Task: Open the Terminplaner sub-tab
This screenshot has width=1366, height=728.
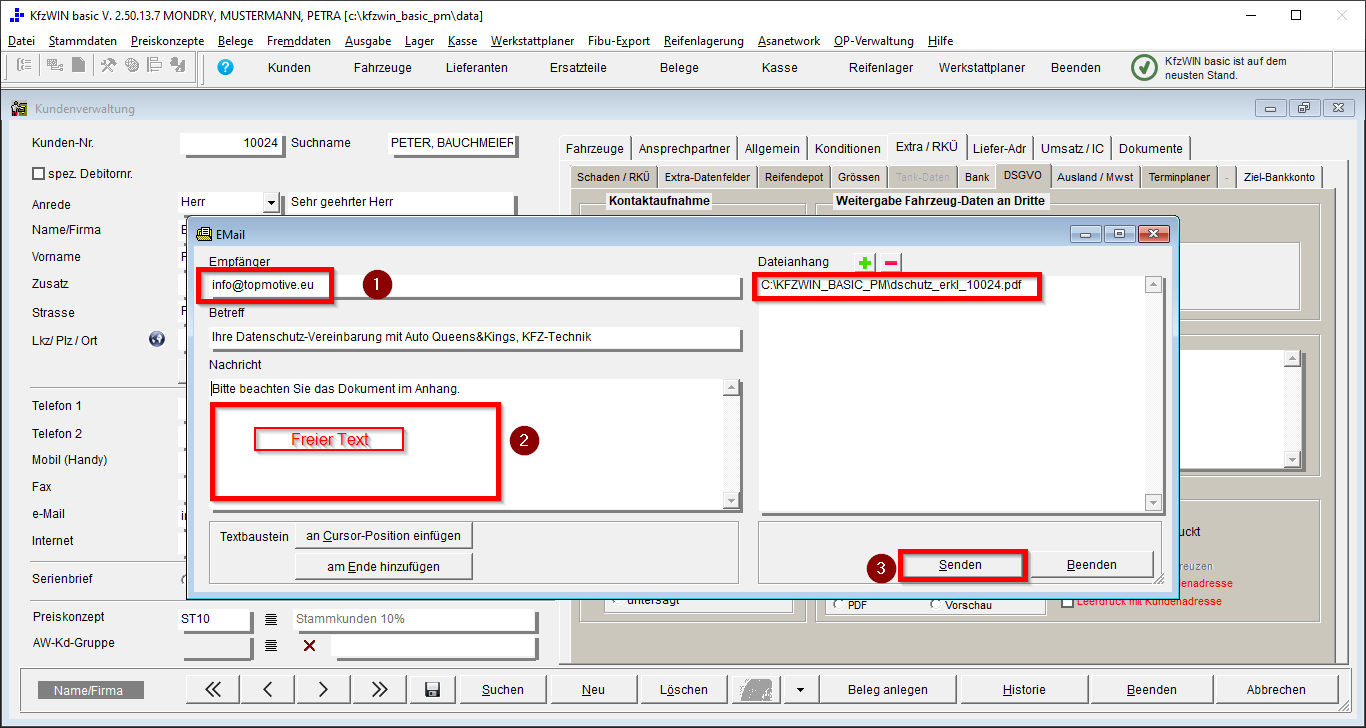Action: pyautogui.click(x=1179, y=177)
